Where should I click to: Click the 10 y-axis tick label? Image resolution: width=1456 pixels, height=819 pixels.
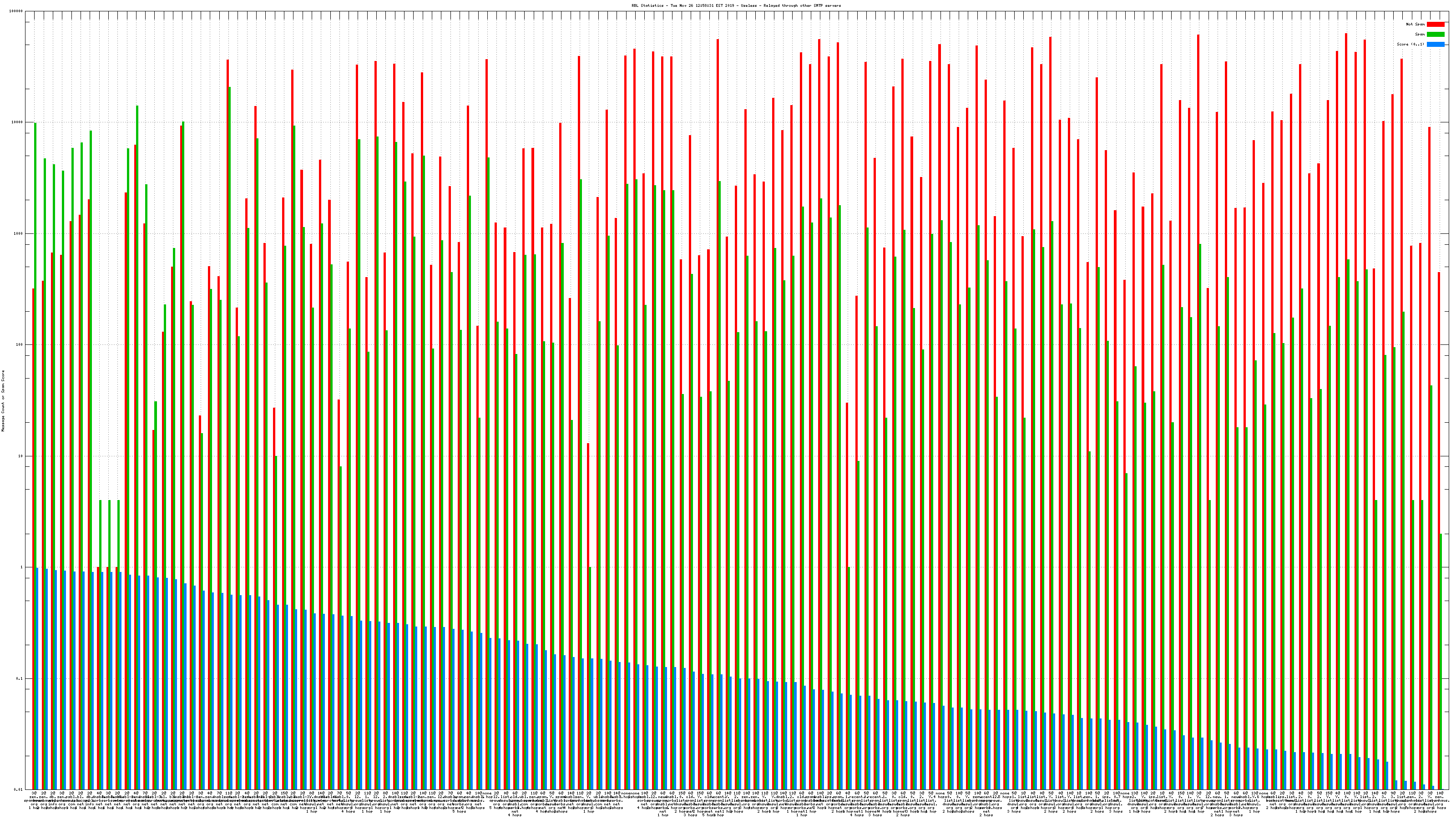[x=21, y=456]
